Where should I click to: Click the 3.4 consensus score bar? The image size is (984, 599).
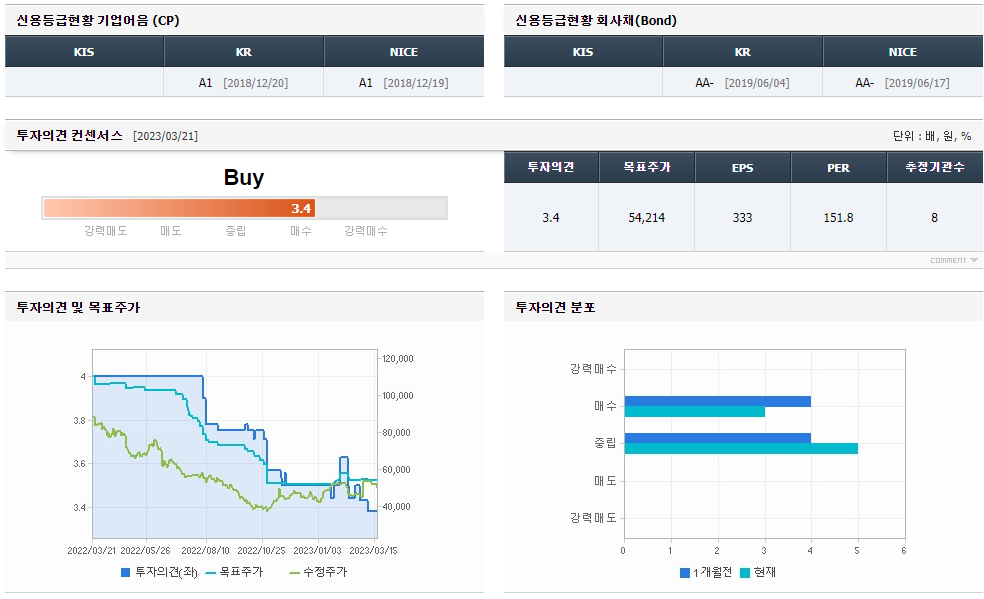click(179, 208)
